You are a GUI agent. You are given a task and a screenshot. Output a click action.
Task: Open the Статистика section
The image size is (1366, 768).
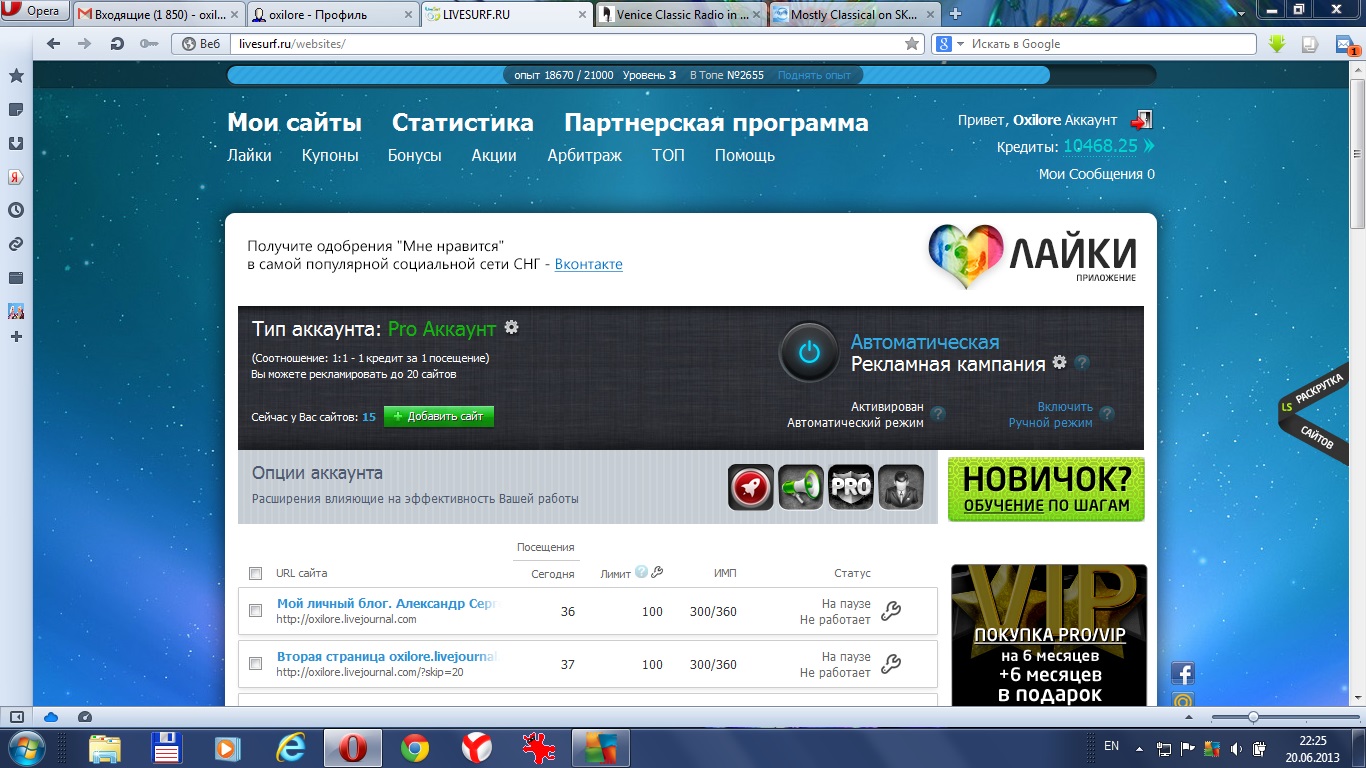point(463,123)
